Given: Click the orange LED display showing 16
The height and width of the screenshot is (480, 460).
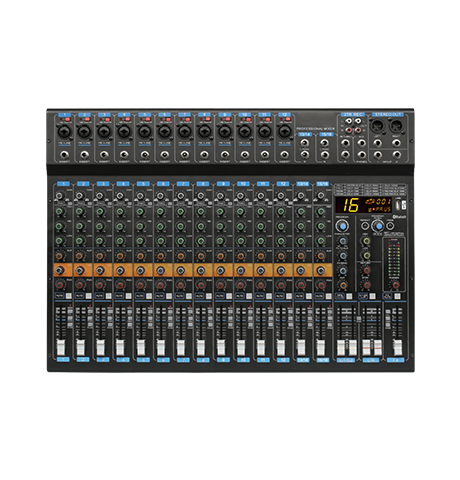Looking at the screenshot, I should pyautogui.click(x=363, y=205).
